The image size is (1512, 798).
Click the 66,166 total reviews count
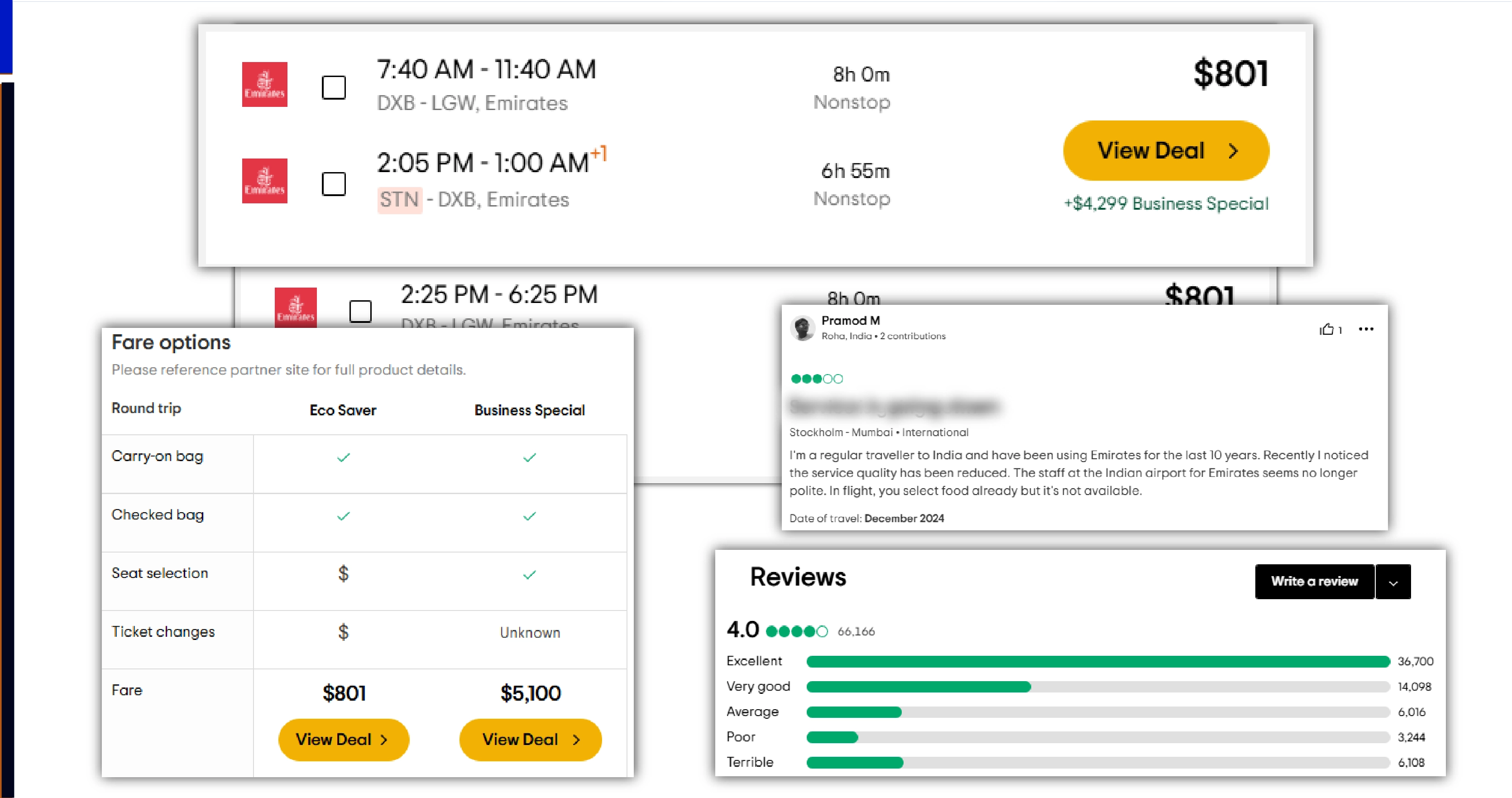coord(856,632)
